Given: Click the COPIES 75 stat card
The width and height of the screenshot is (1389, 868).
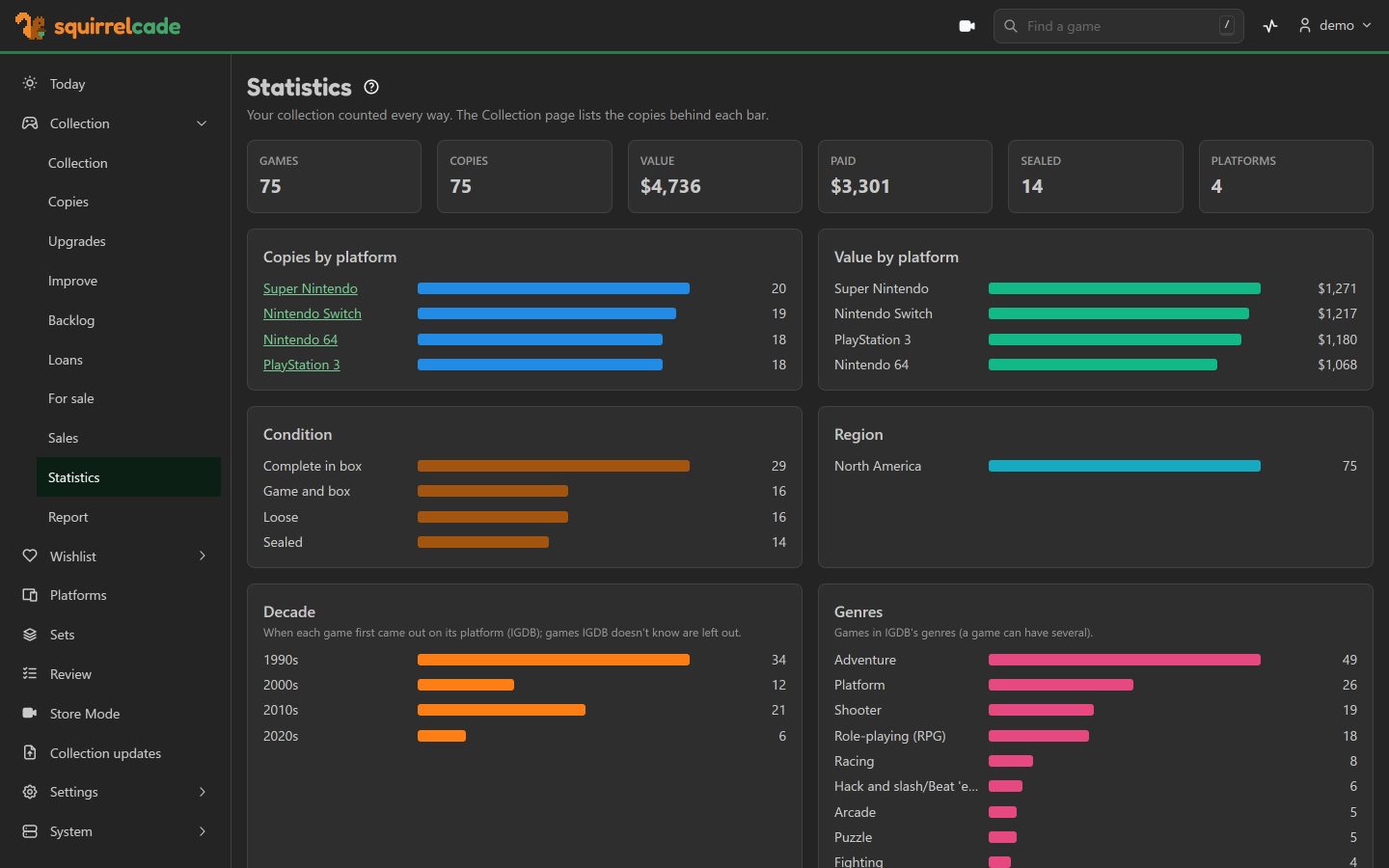Looking at the screenshot, I should point(525,176).
